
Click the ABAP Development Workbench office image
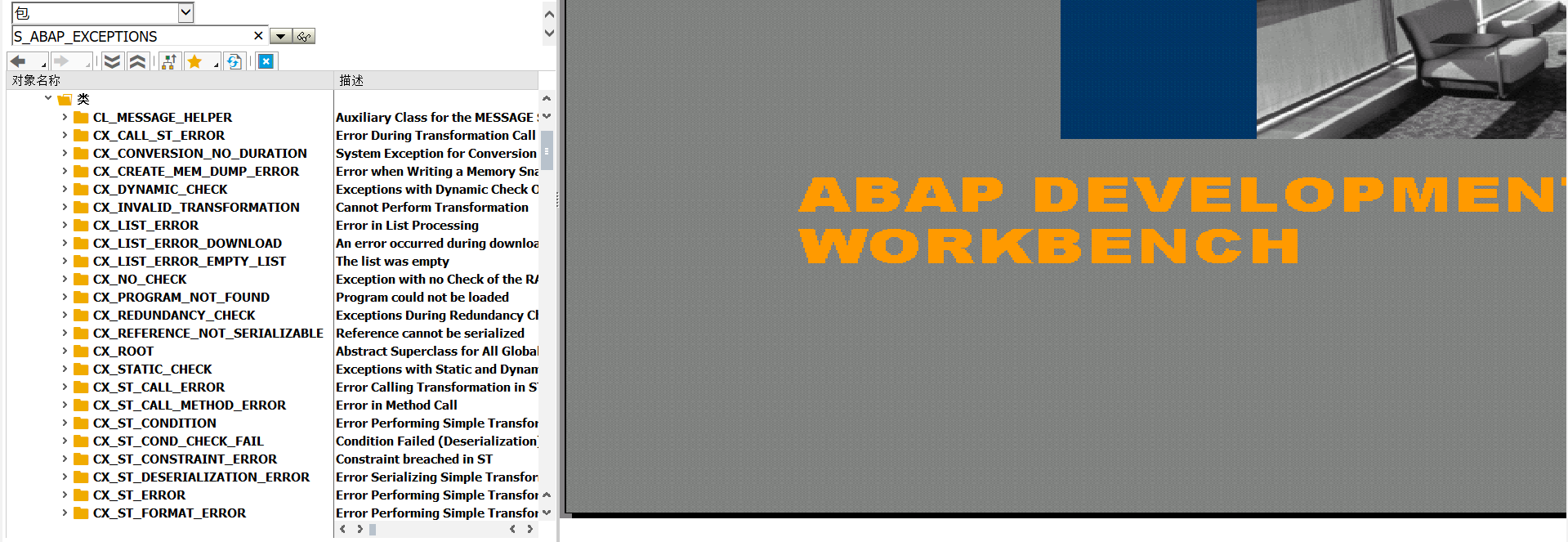(1411, 69)
